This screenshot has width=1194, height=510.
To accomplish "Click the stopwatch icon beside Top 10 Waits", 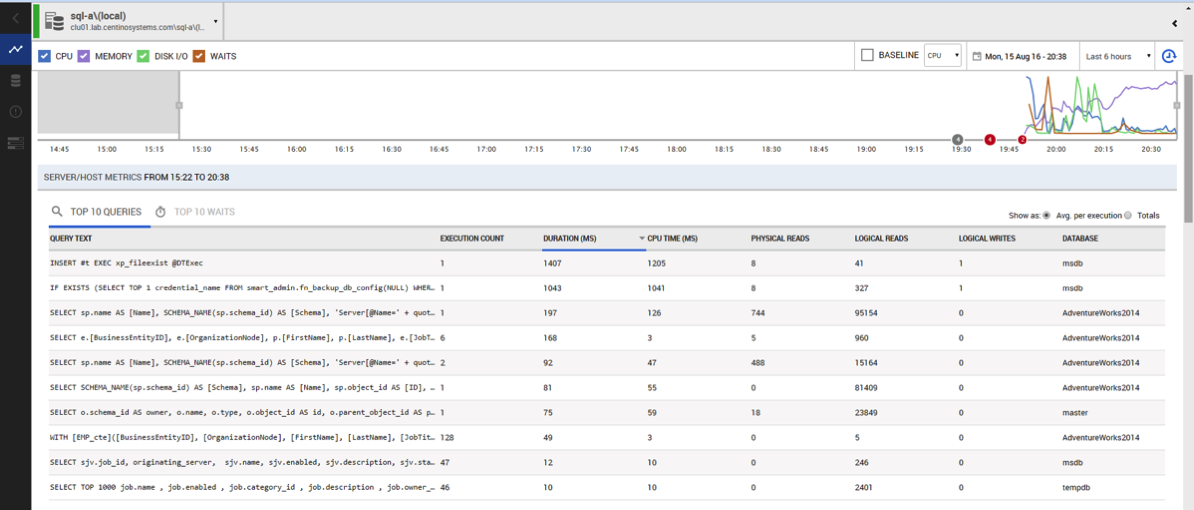I will [161, 212].
